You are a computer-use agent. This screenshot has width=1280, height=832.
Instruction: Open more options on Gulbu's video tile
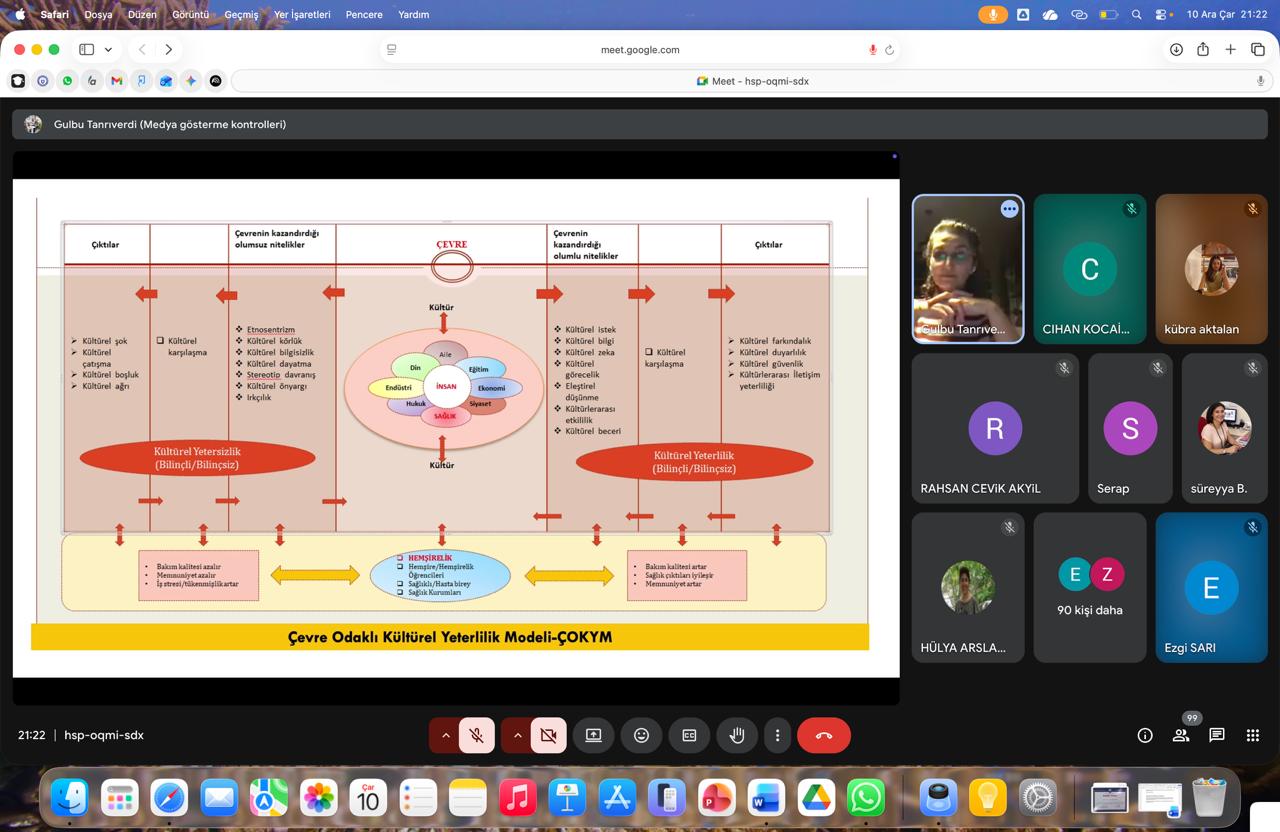(1009, 209)
